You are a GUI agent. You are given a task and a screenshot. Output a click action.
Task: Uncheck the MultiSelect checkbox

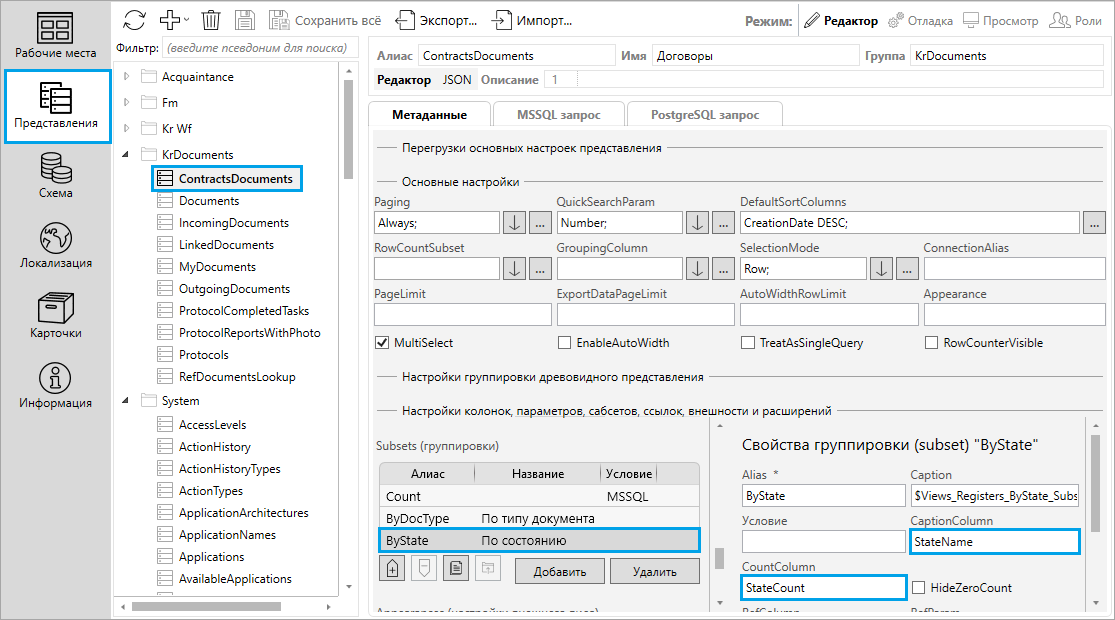click(381, 343)
